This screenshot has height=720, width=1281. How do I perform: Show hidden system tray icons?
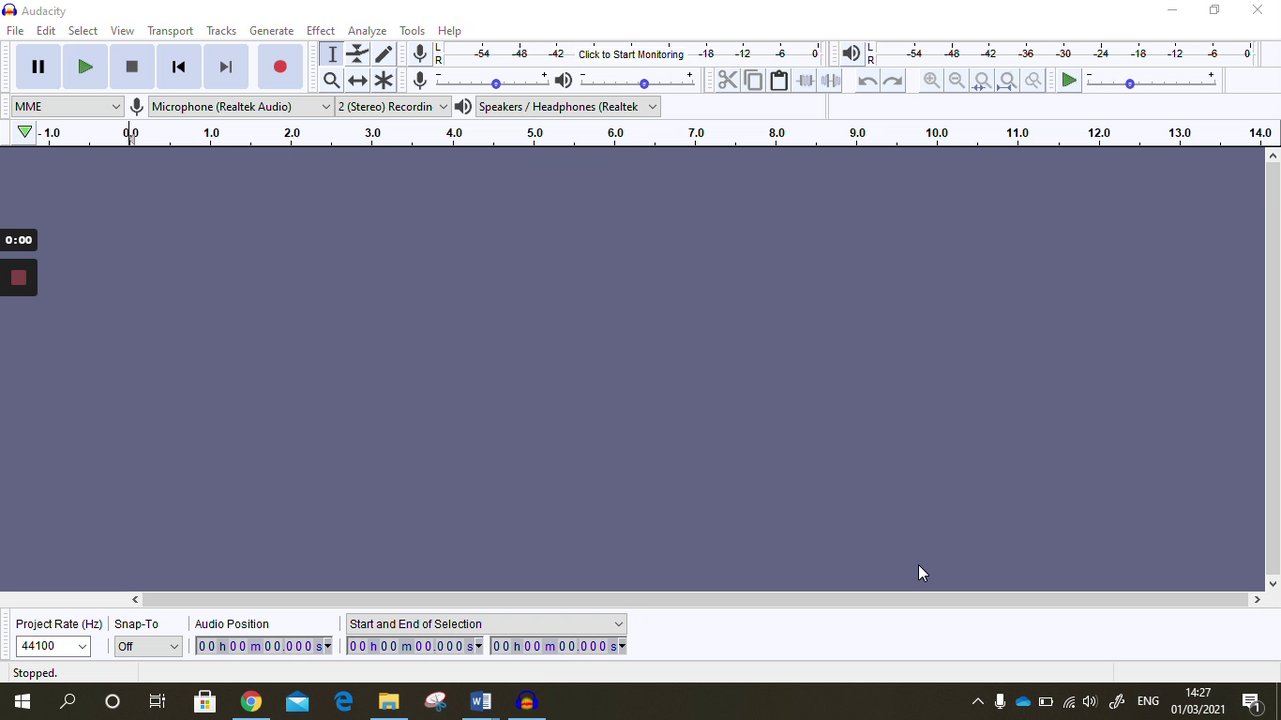[978, 702]
